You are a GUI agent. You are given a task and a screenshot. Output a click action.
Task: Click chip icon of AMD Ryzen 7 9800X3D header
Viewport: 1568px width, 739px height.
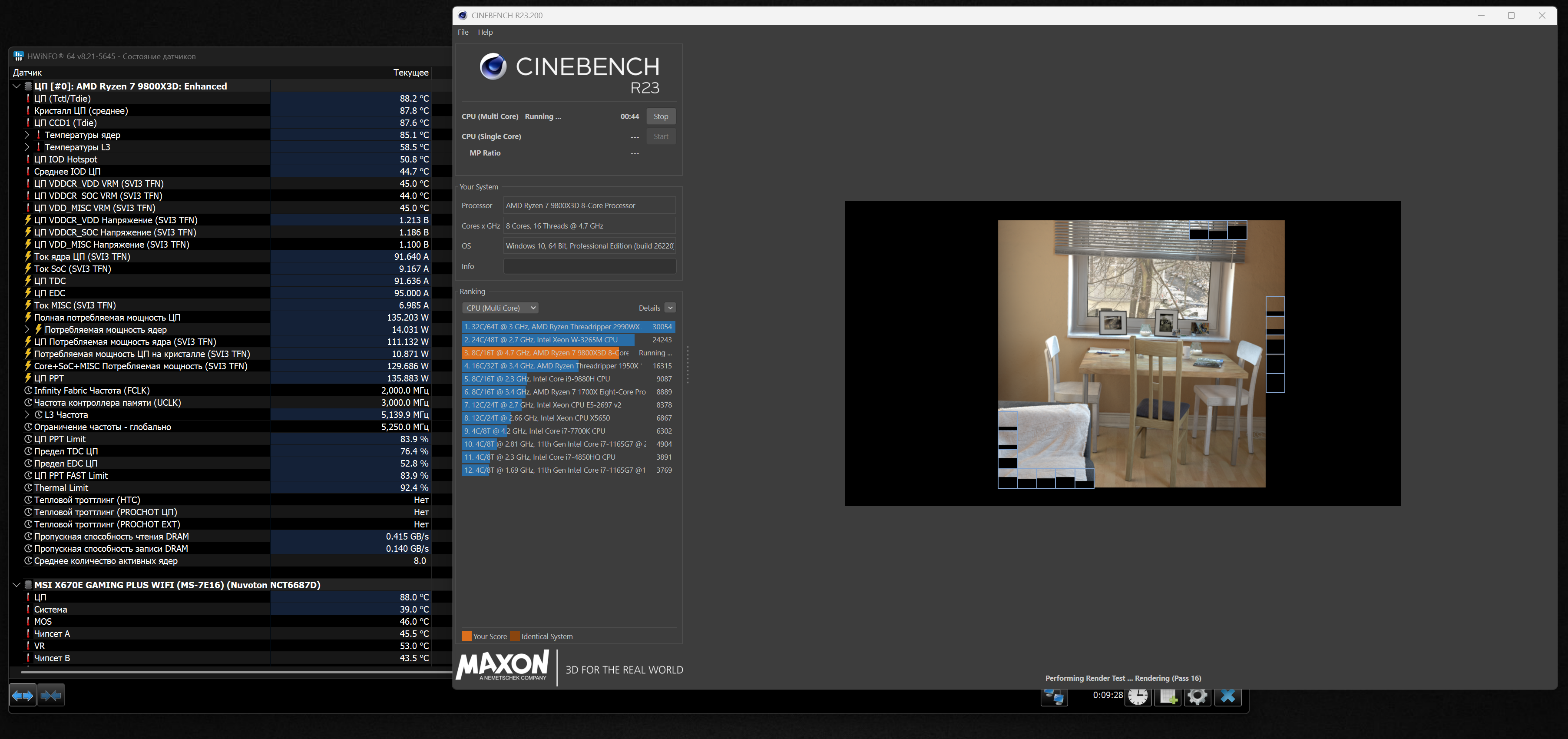click(x=28, y=86)
